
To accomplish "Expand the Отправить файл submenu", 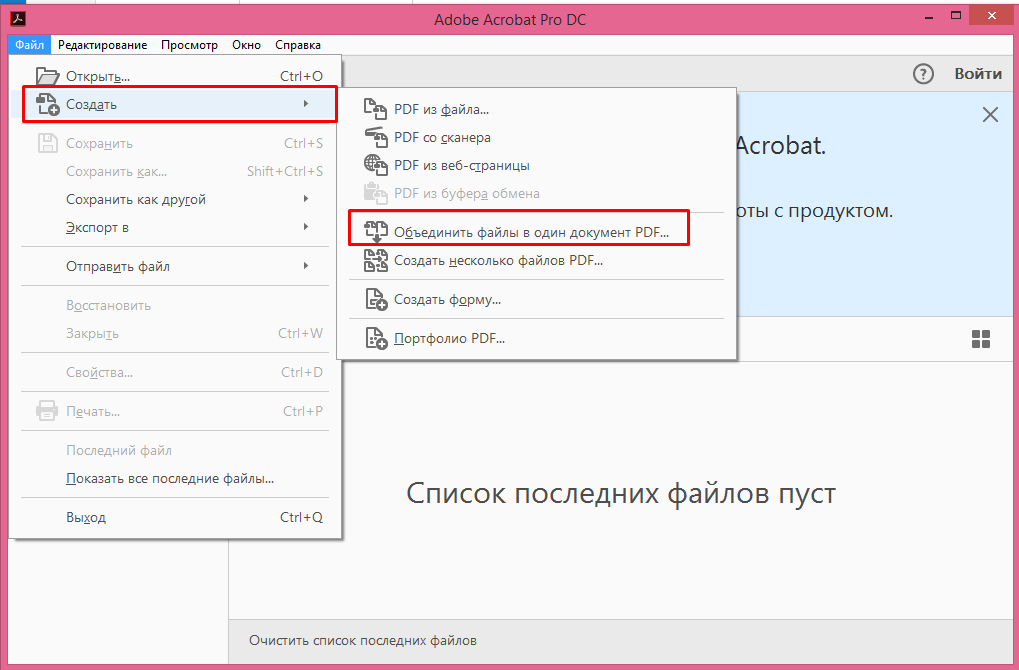I will (x=175, y=266).
